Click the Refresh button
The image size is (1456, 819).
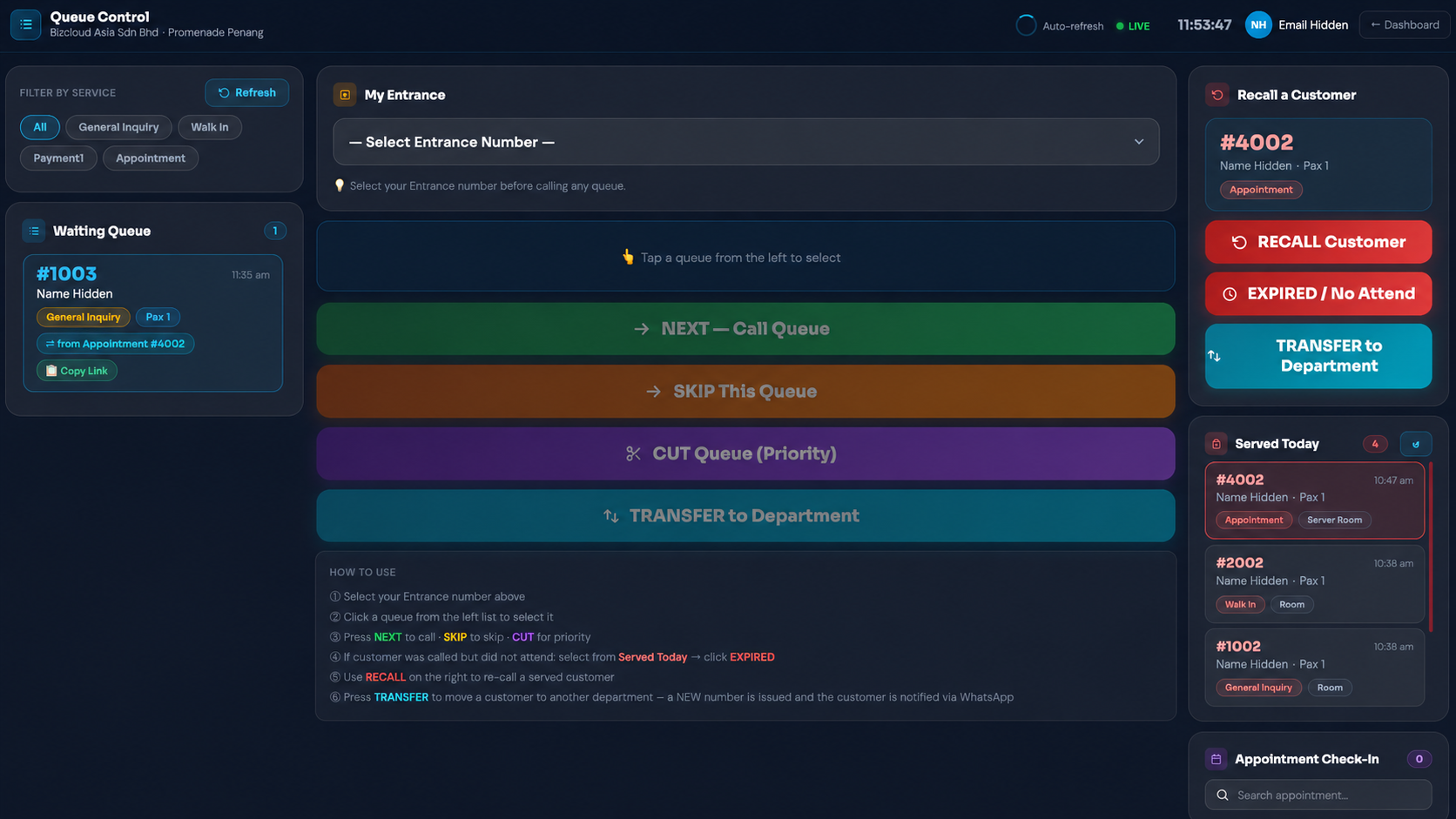(x=247, y=92)
